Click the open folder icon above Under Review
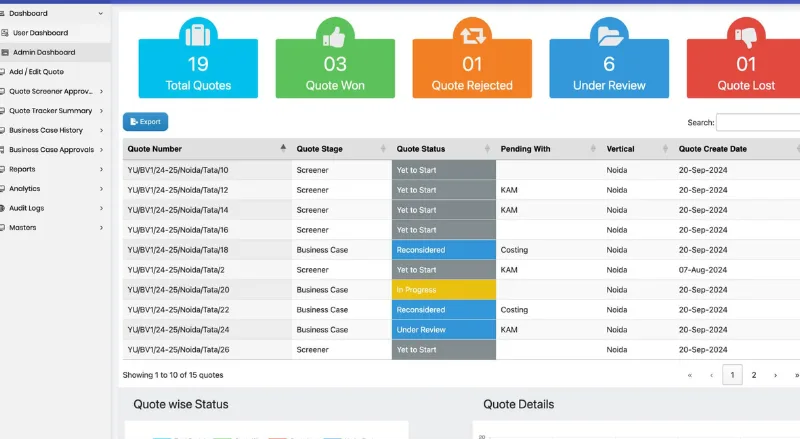 click(x=609, y=36)
